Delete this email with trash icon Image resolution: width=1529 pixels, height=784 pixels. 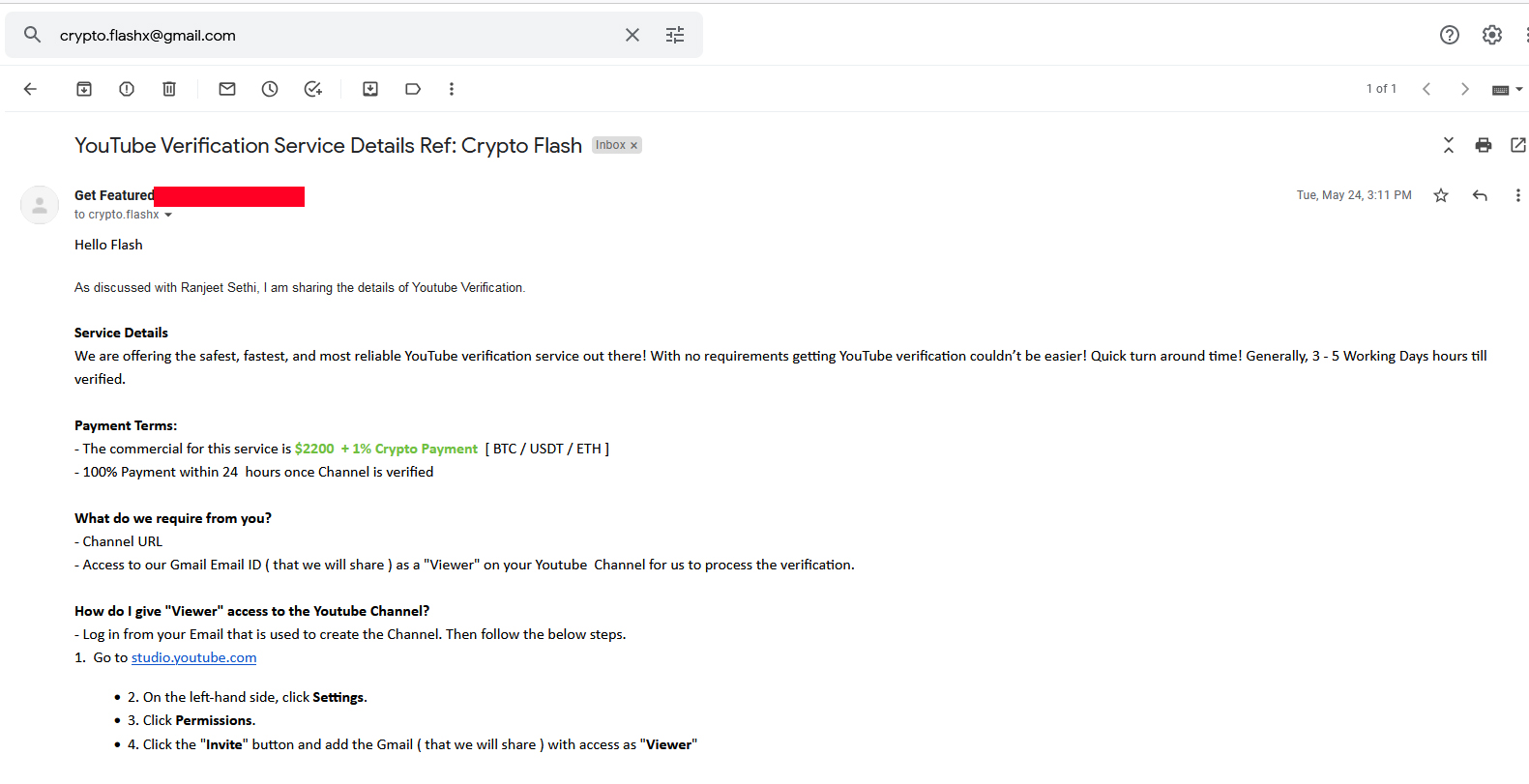coord(169,89)
